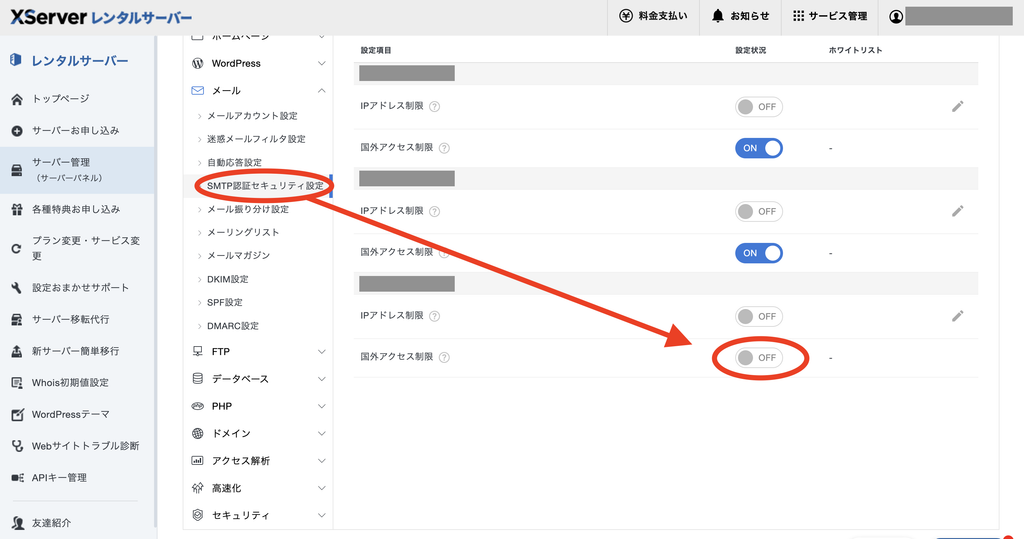Click the help icon beside last 国外アクセス制限
Image resolution: width=1024 pixels, height=539 pixels.
(x=444, y=357)
